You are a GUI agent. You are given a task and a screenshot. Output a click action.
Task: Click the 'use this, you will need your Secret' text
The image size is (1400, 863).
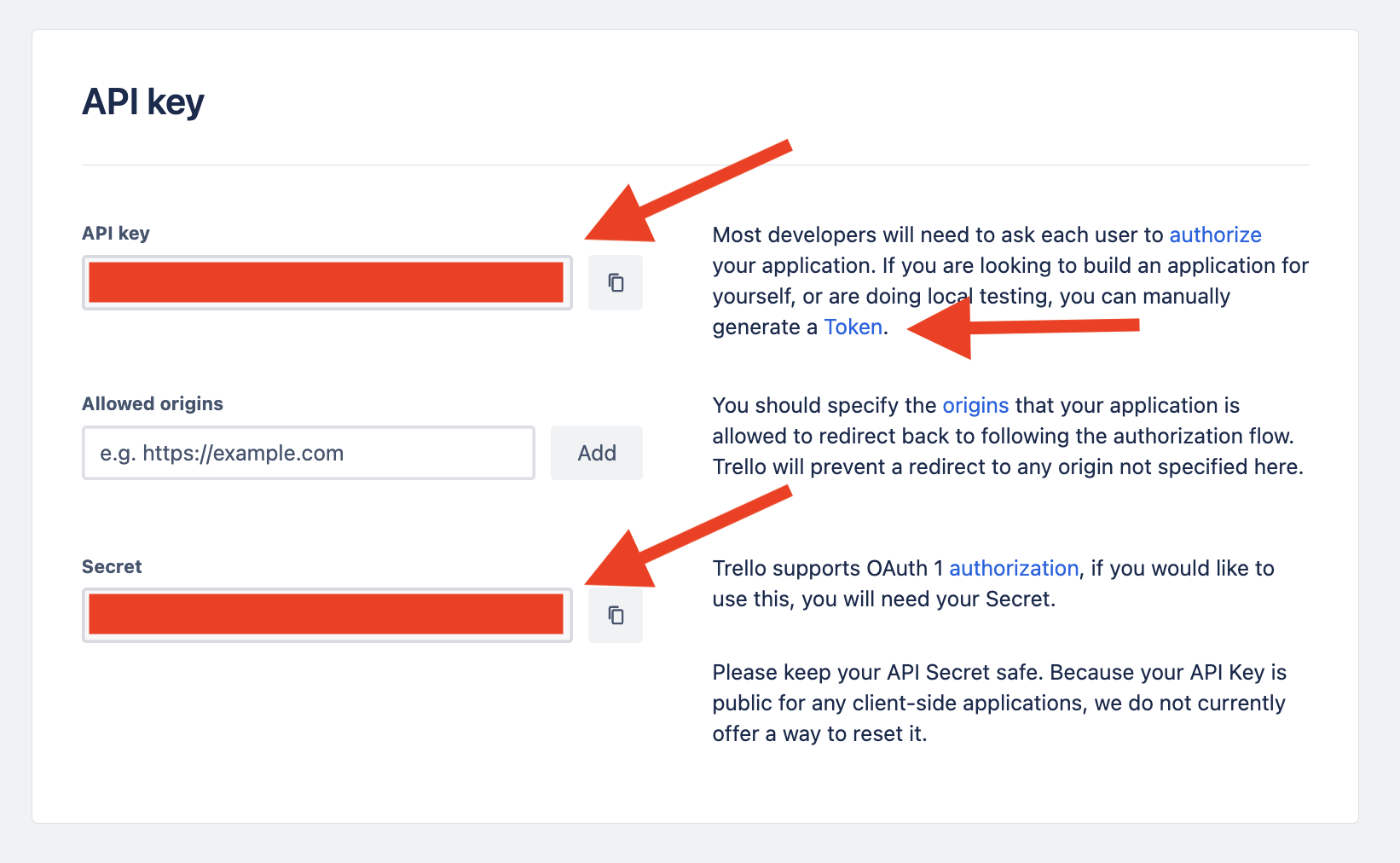884,599
